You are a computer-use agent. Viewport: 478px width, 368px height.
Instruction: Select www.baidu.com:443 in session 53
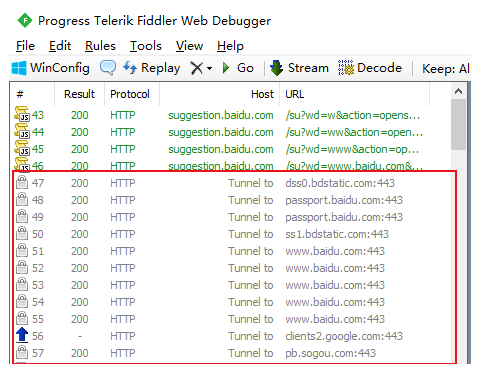pos(335,285)
